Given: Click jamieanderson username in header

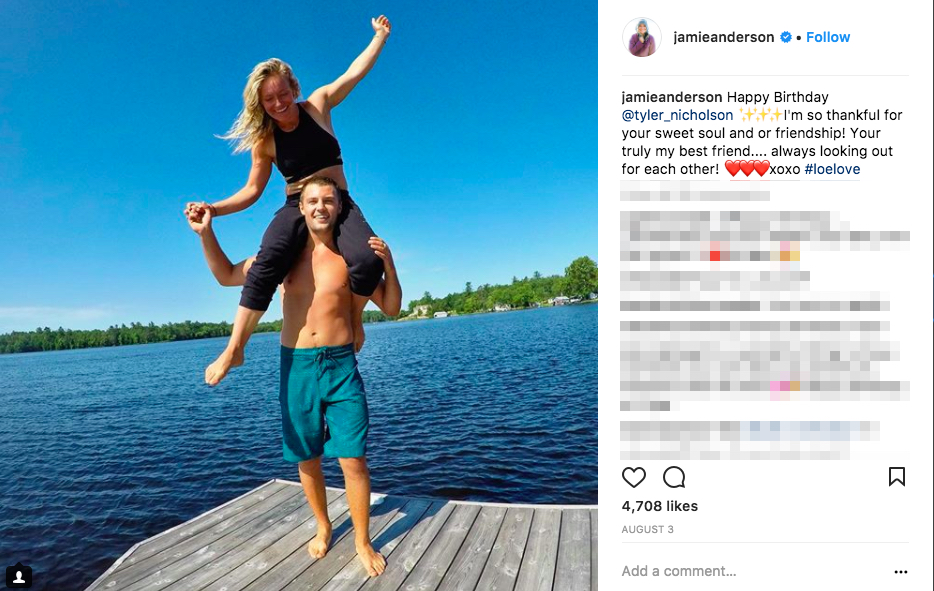Looking at the screenshot, I should (724, 37).
